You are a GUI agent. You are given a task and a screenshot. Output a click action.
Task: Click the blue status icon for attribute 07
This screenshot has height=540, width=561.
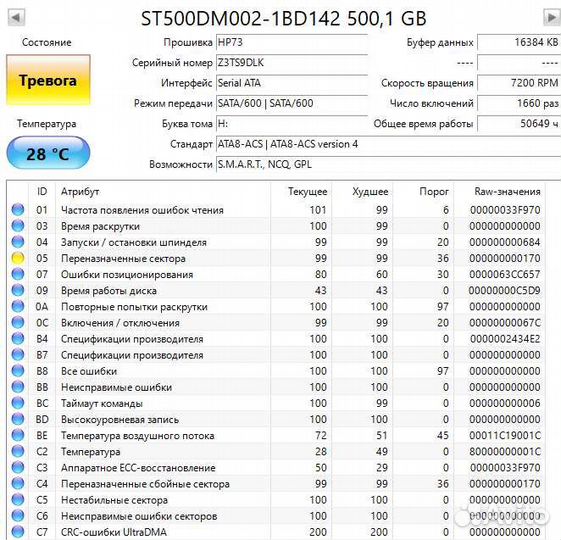pos(18,274)
